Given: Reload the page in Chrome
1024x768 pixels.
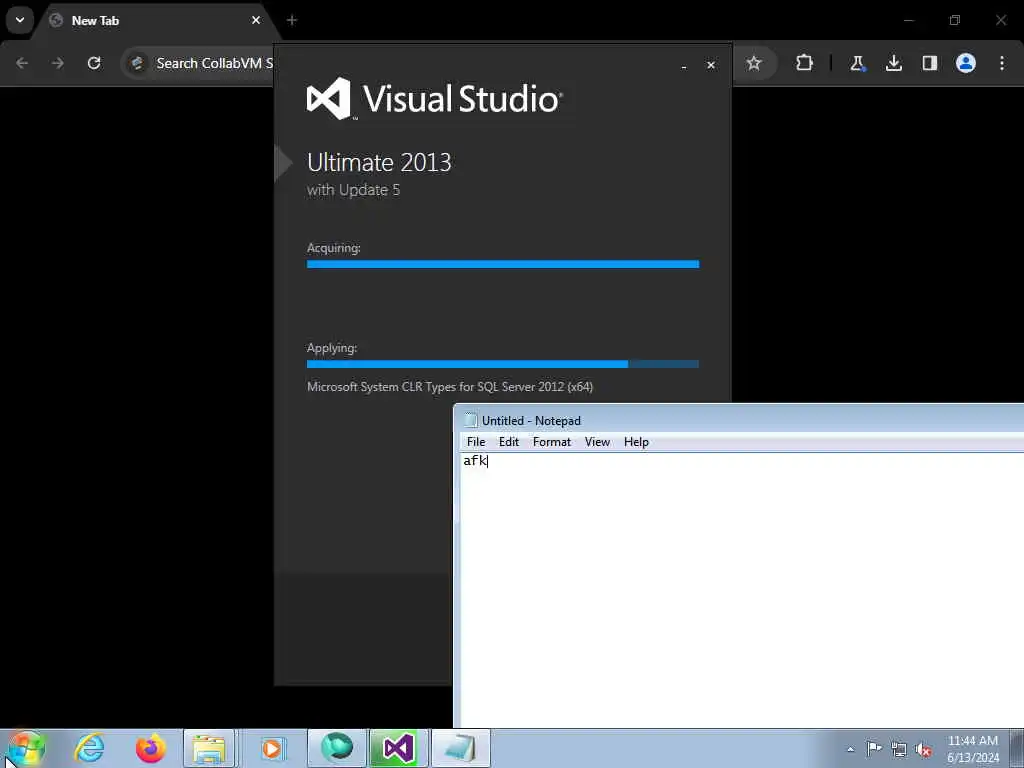Looking at the screenshot, I should tap(94, 63).
